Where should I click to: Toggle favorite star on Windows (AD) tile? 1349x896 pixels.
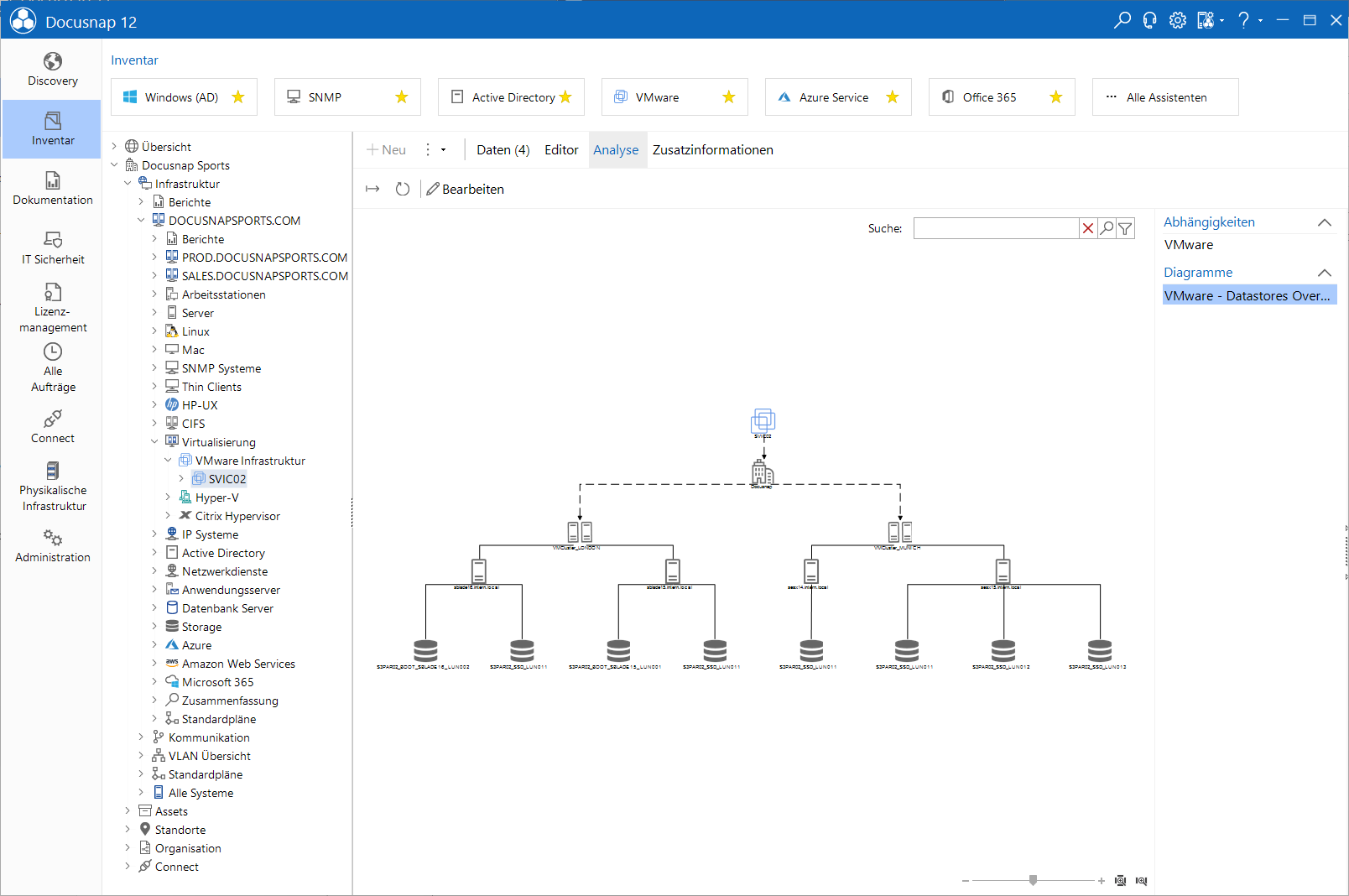pos(238,97)
